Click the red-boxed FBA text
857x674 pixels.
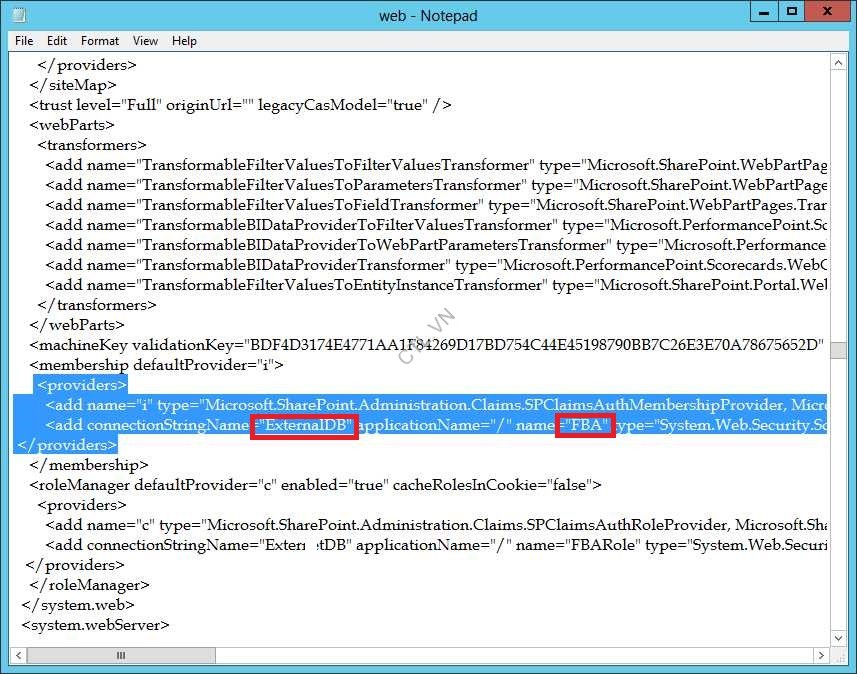pyautogui.click(x=585, y=425)
